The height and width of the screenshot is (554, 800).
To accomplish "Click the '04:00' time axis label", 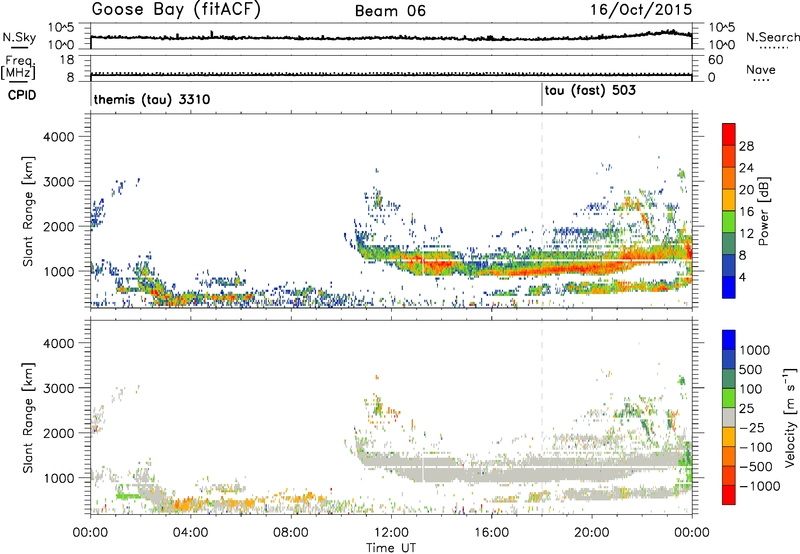I will coord(191,533).
